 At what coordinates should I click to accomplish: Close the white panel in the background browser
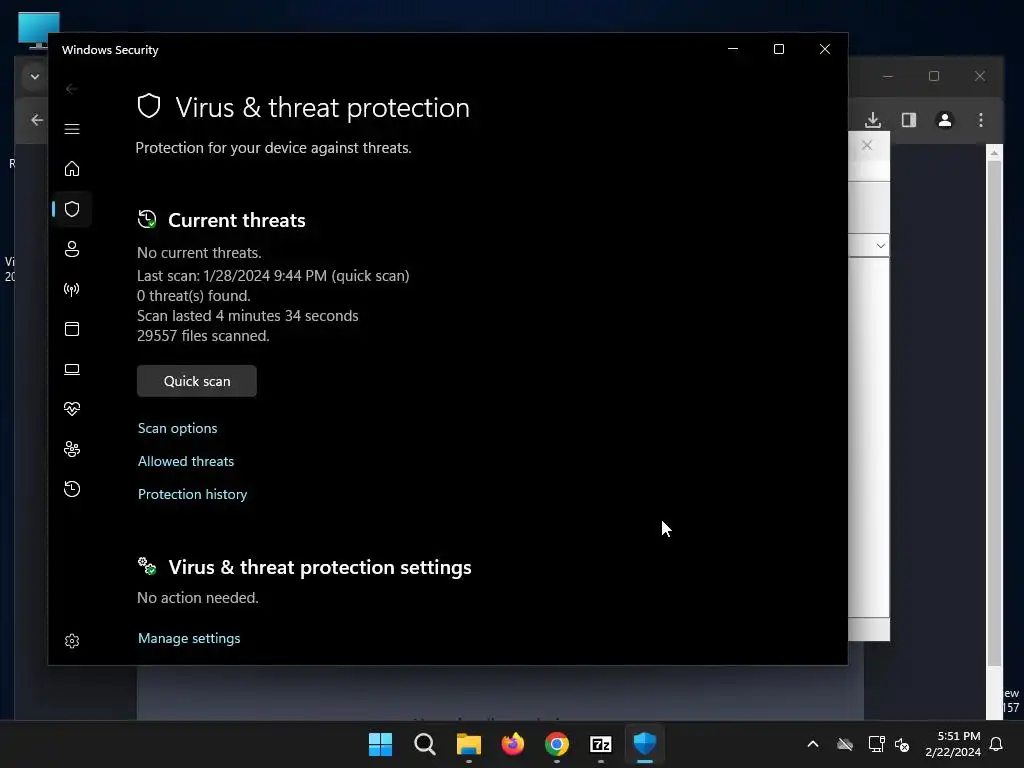[x=867, y=145]
